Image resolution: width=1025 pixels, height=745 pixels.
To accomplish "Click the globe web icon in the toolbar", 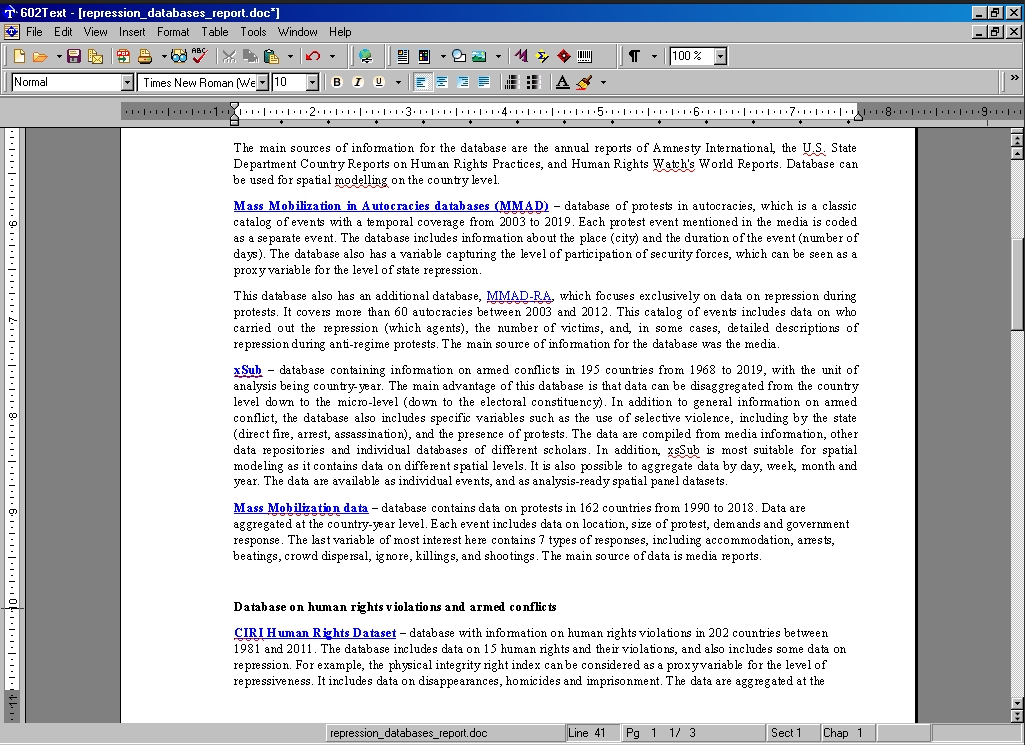I will [365, 56].
